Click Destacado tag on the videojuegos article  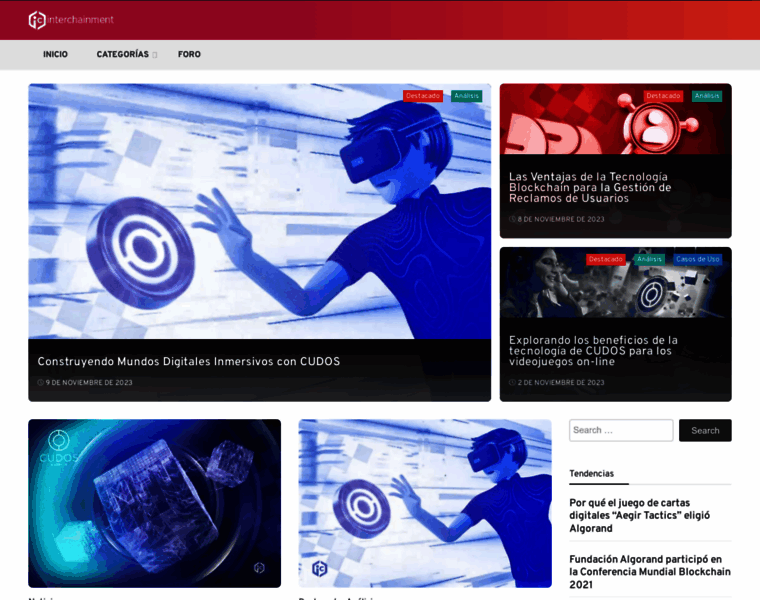click(605, 259)
